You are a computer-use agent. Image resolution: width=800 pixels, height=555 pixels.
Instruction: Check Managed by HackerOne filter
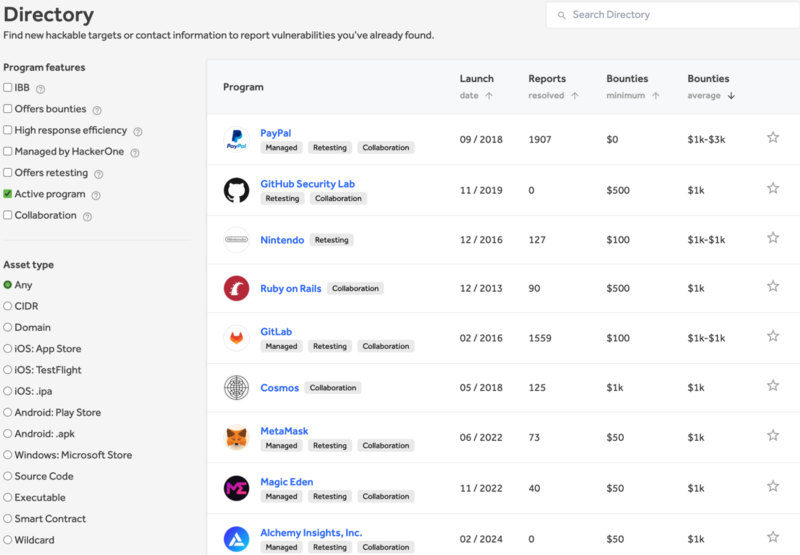click(x=8, y=152)
